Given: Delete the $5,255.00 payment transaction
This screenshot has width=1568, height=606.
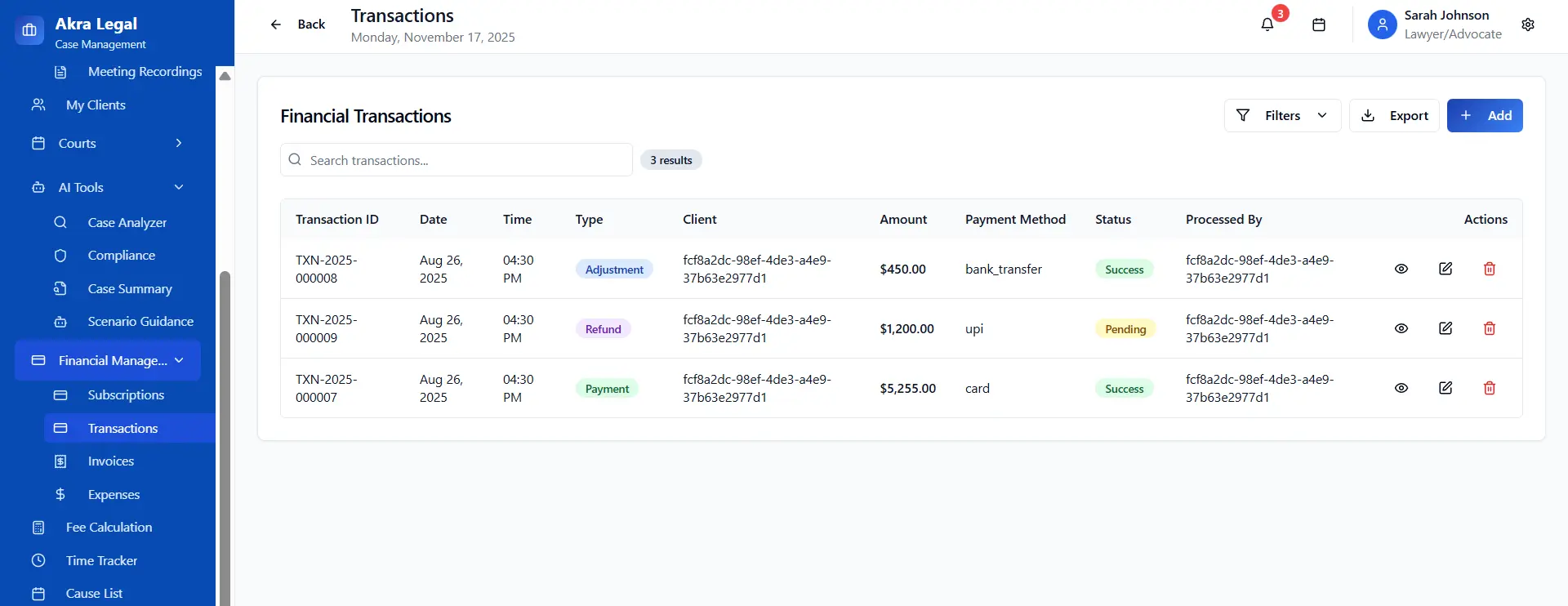Looking at the screenshot, I should [1489, 388].
